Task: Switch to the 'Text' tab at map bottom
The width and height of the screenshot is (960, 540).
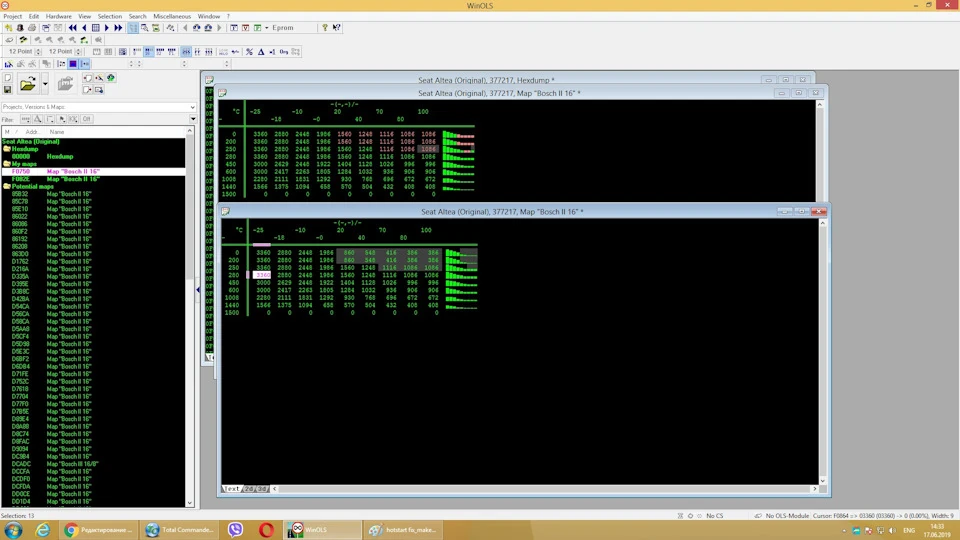Action: 232,489
